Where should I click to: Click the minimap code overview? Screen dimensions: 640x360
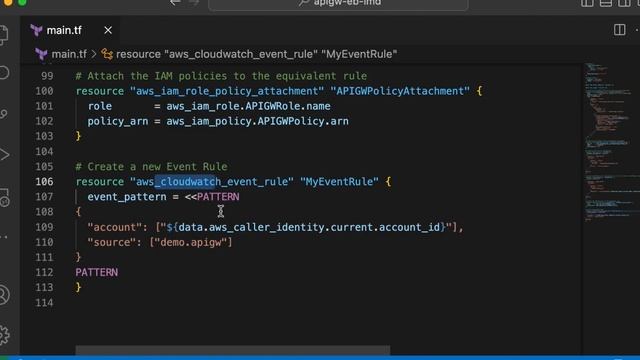pos(611,143)
